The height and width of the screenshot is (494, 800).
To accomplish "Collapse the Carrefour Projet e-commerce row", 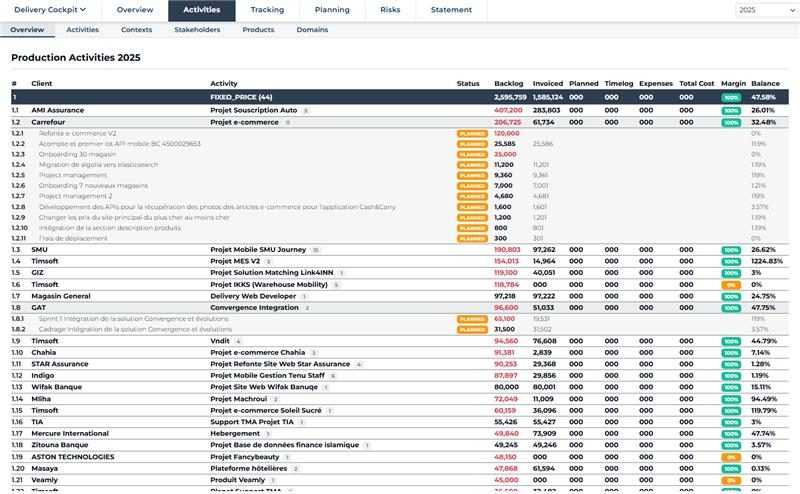I will (x=399, y=122).
